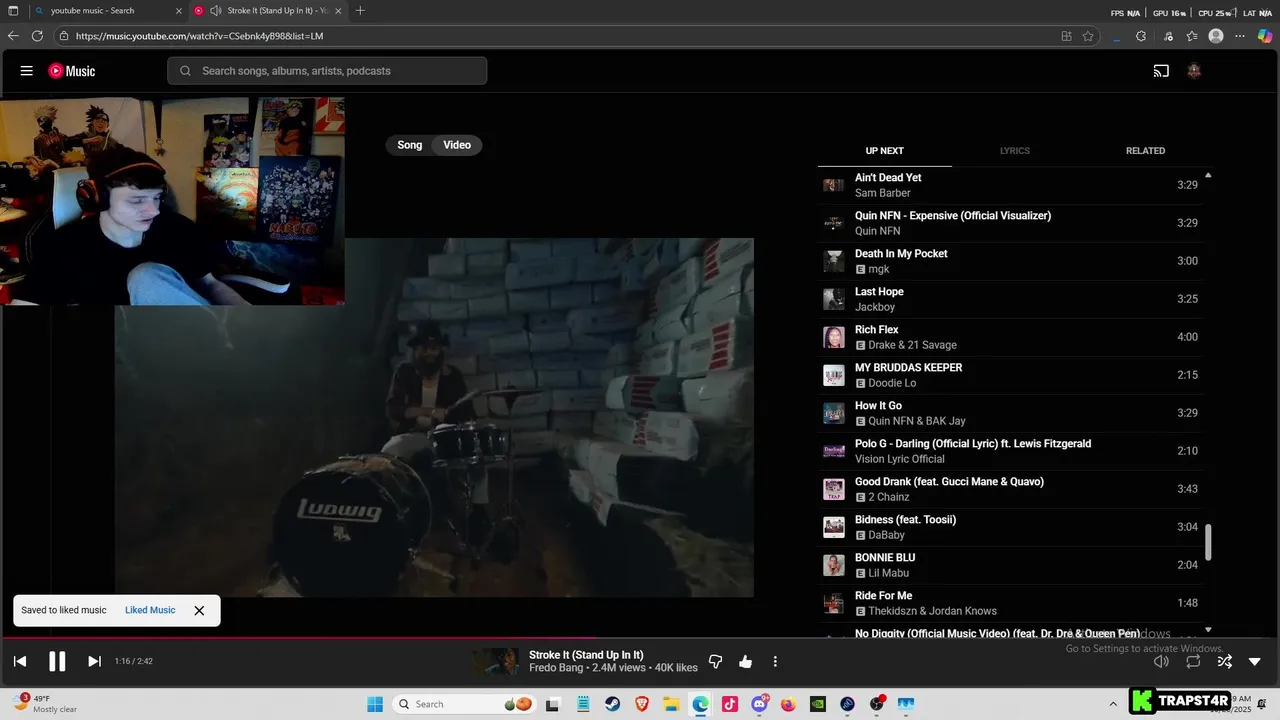
Task: Click the BONNIE BLU album thumbnail
Action: pos(833,565)
